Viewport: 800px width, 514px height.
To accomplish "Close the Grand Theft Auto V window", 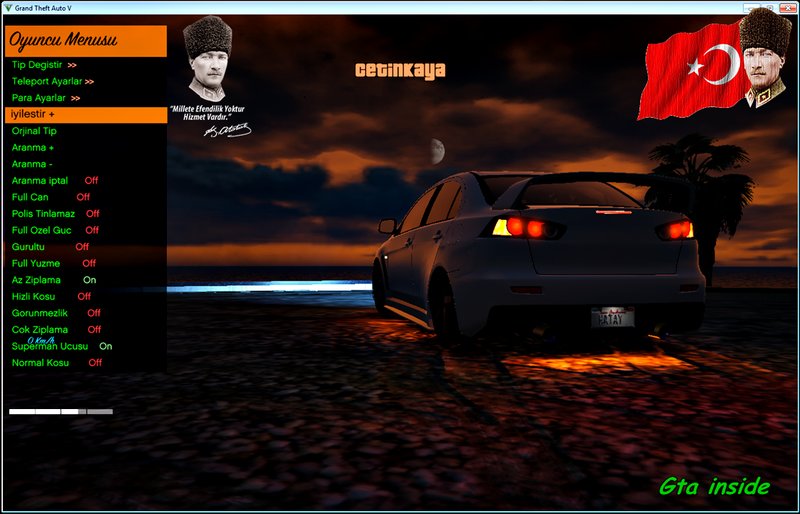I will tap(787, 8).
